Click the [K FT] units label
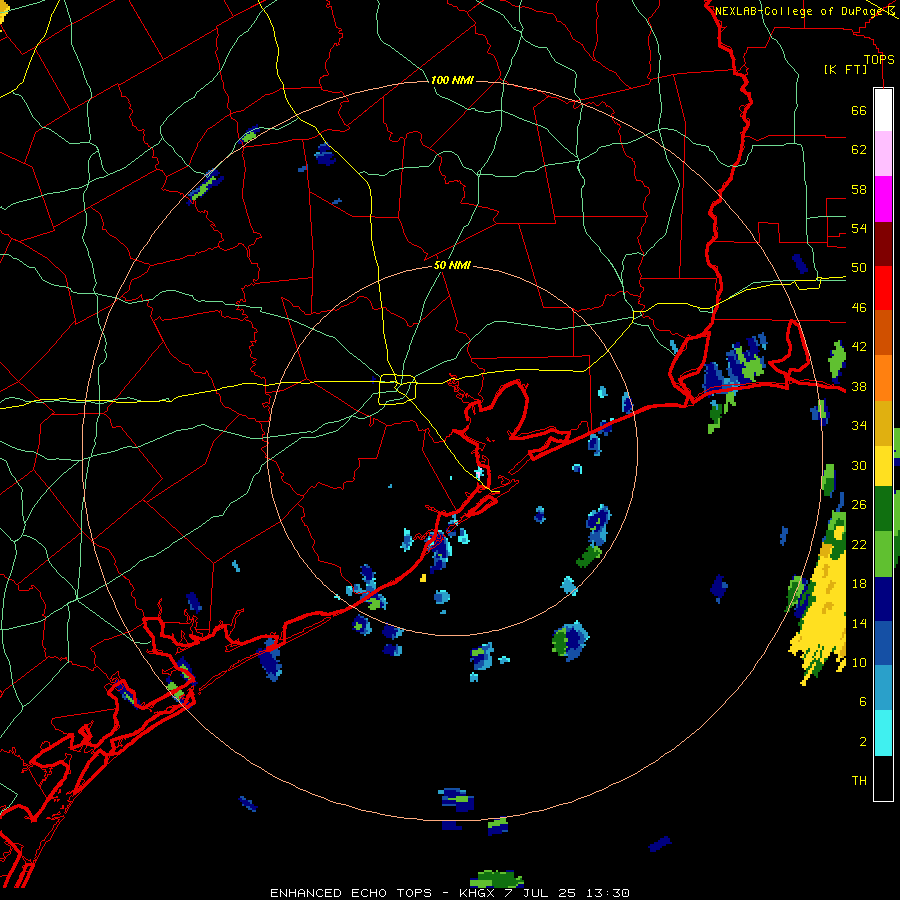The image size is (900, 900). click(x=845, y=69)
